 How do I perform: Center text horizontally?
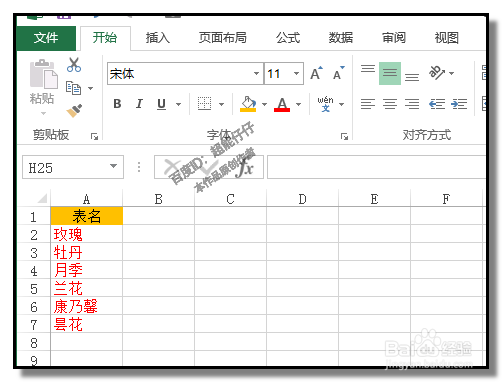(390, 104)
